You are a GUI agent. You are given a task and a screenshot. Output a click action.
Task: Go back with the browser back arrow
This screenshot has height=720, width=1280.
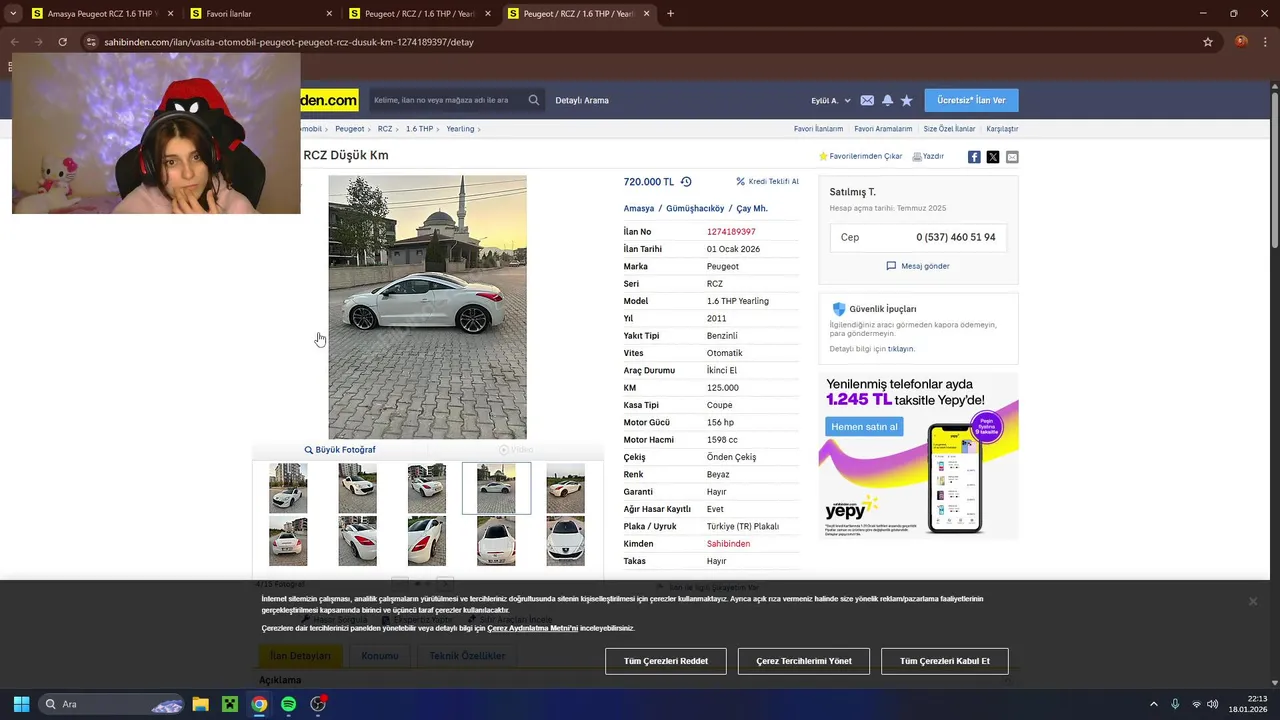(14, 42)
